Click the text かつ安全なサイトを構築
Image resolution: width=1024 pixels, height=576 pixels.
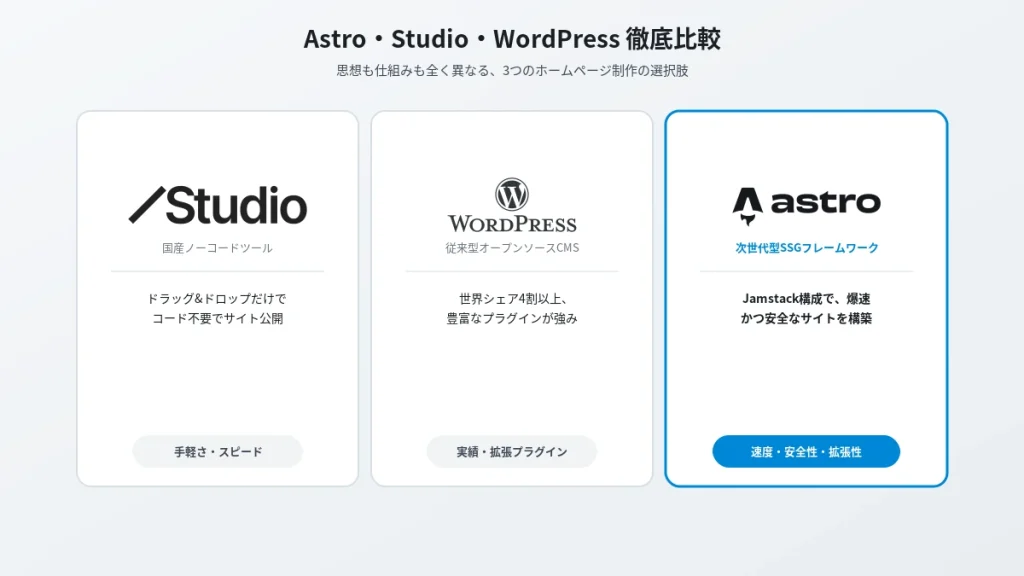tap(807, 319)
